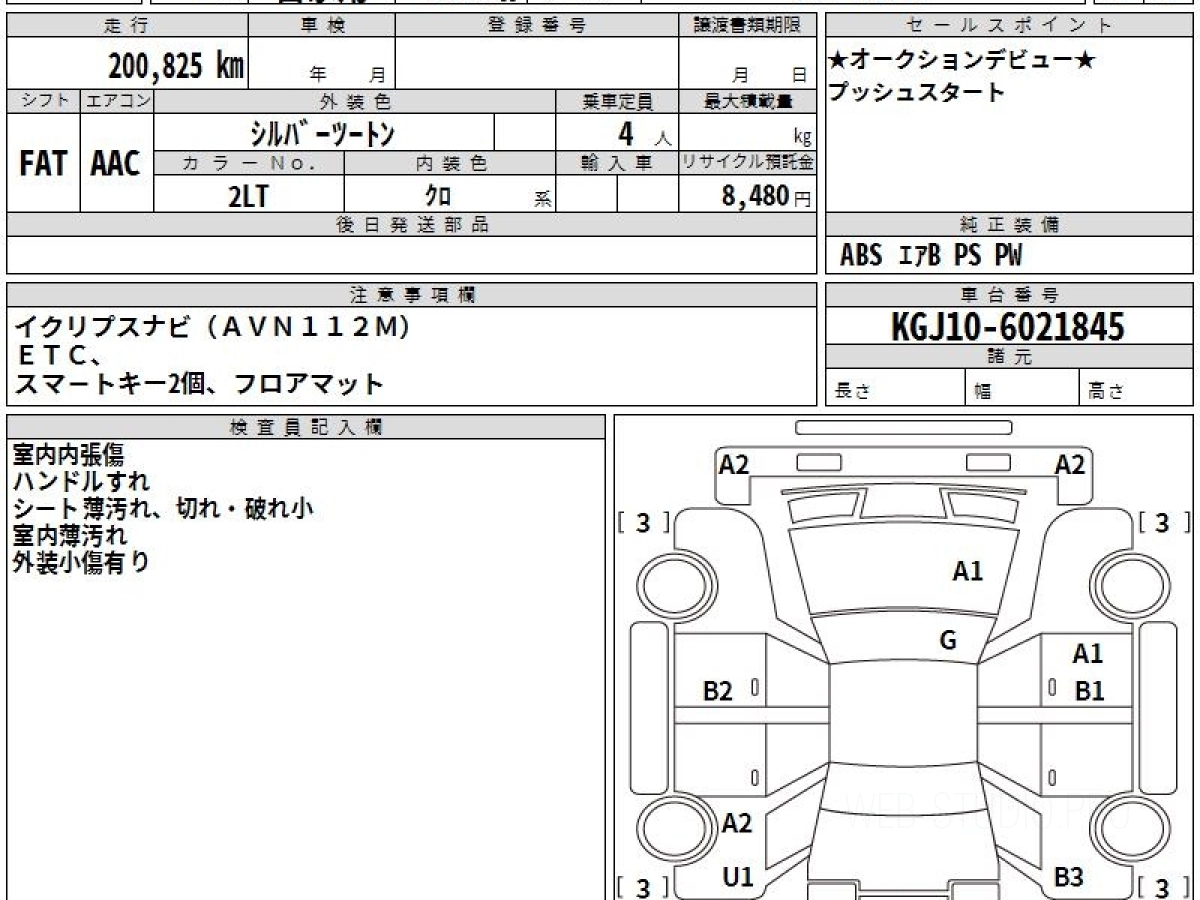Select exterior color シルバーツートン
This screenshot has width=1200, height=900.
pyautogui.click(x=325, y=132)
